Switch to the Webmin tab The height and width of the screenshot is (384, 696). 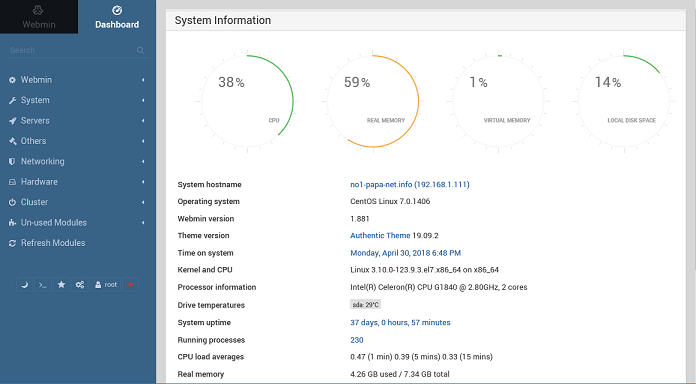click(39, 17)
